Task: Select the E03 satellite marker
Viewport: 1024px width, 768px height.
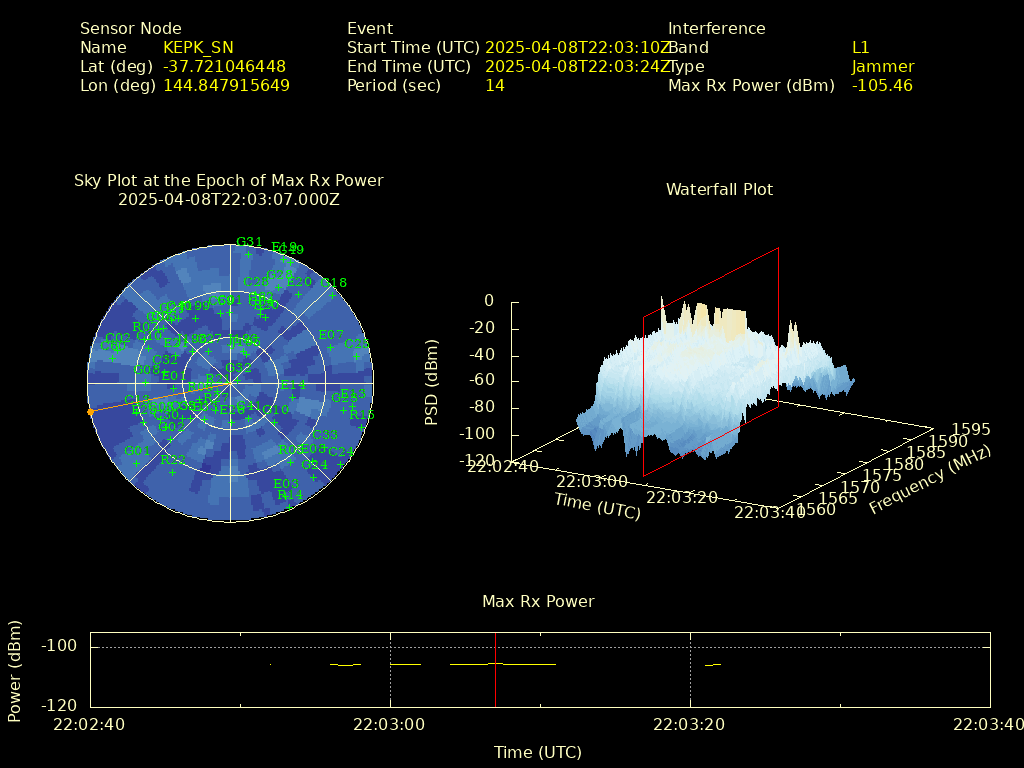Action: click(x=285, y=495)
